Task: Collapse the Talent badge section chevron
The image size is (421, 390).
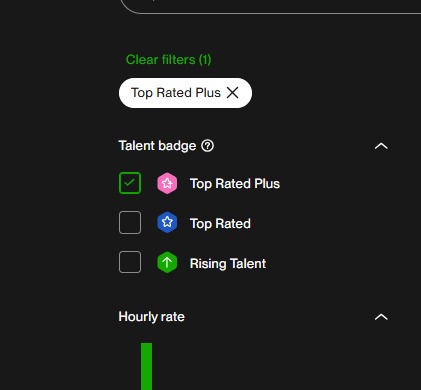Action: click(x=381, y=146)
